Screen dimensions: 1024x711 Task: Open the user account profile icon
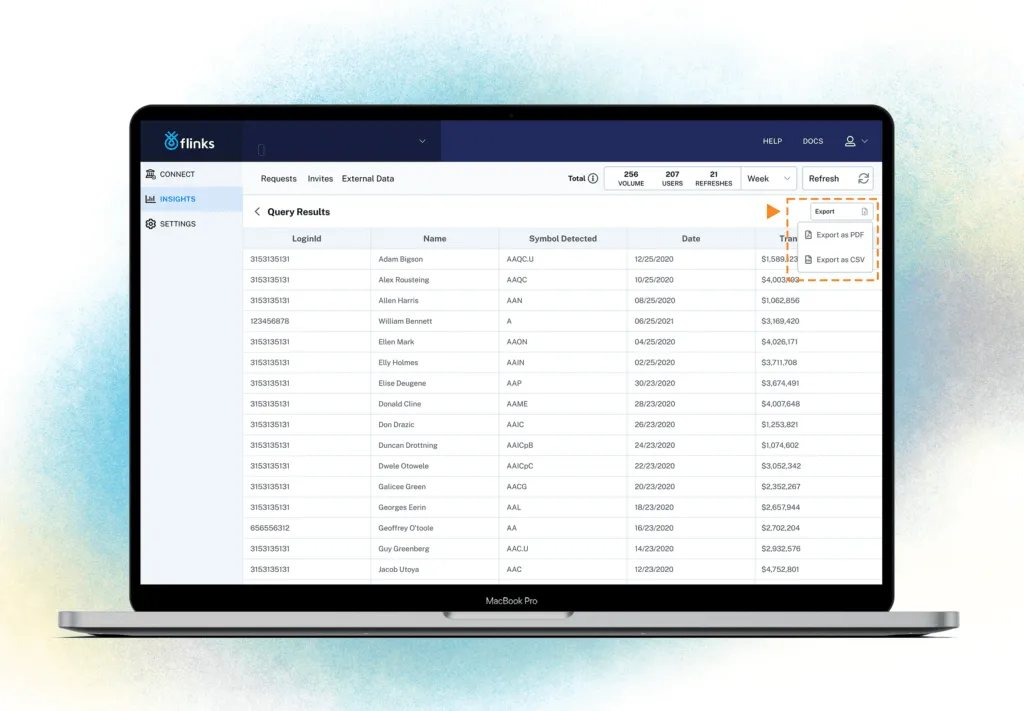(851, 141)
